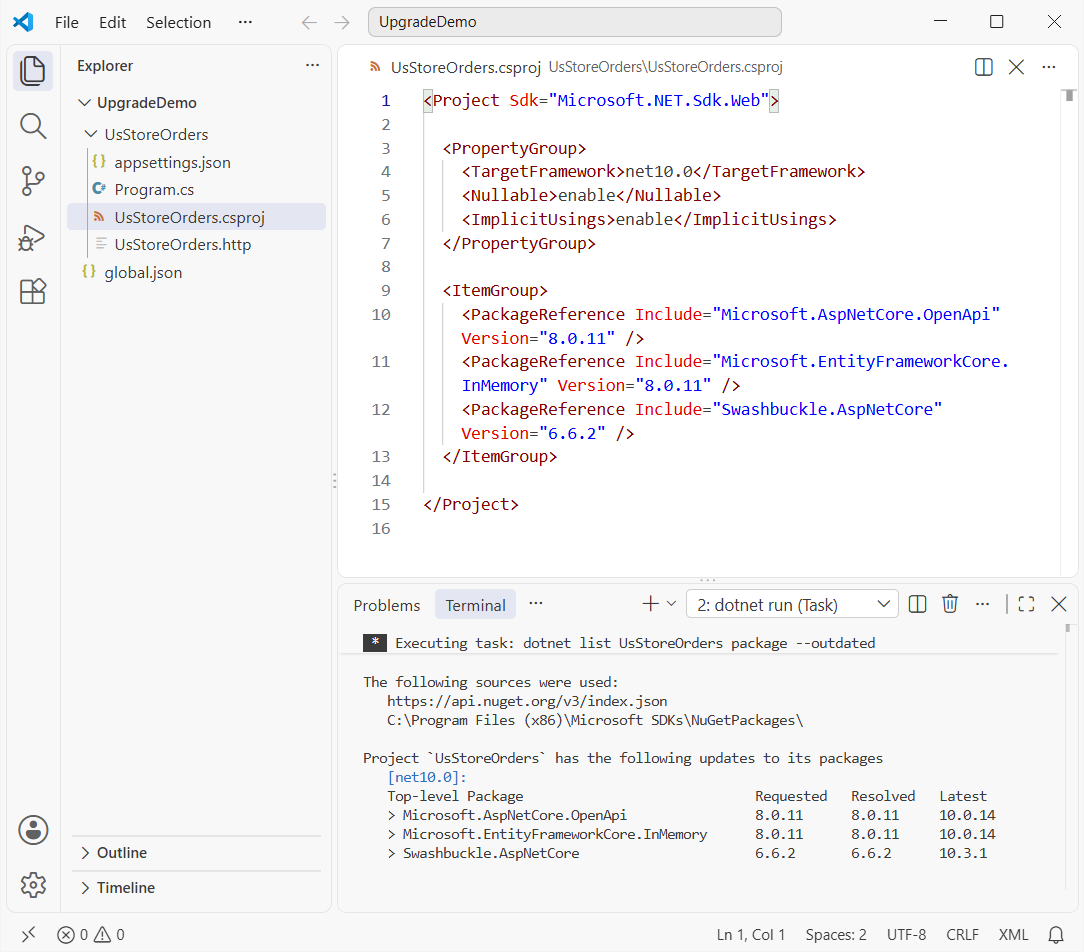The height and width of the screenshot is (952, 1084).
Task: Maximize the panel size
Action: tap(1027, 604)
